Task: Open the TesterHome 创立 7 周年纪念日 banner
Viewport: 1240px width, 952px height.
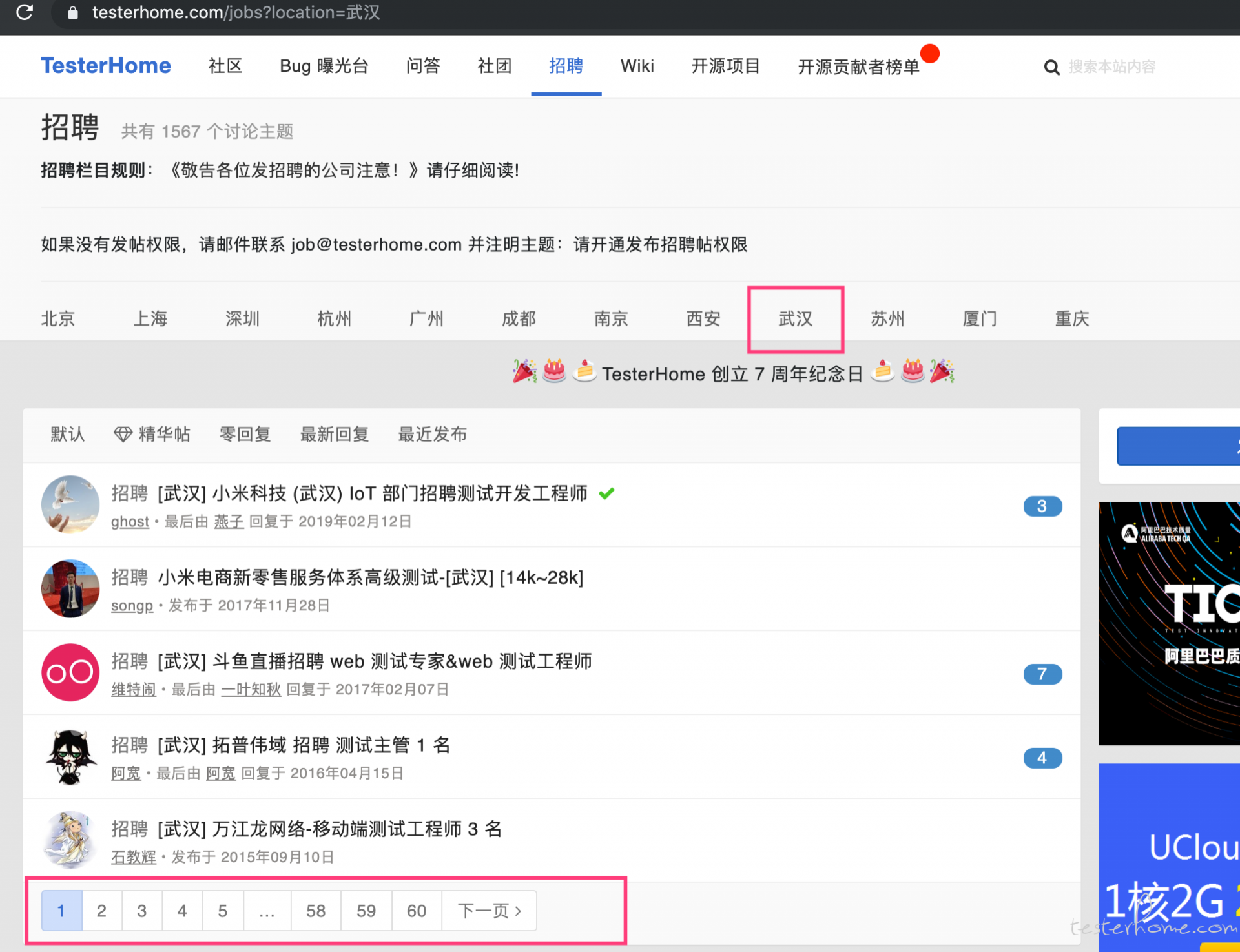Action: (733, 374)
